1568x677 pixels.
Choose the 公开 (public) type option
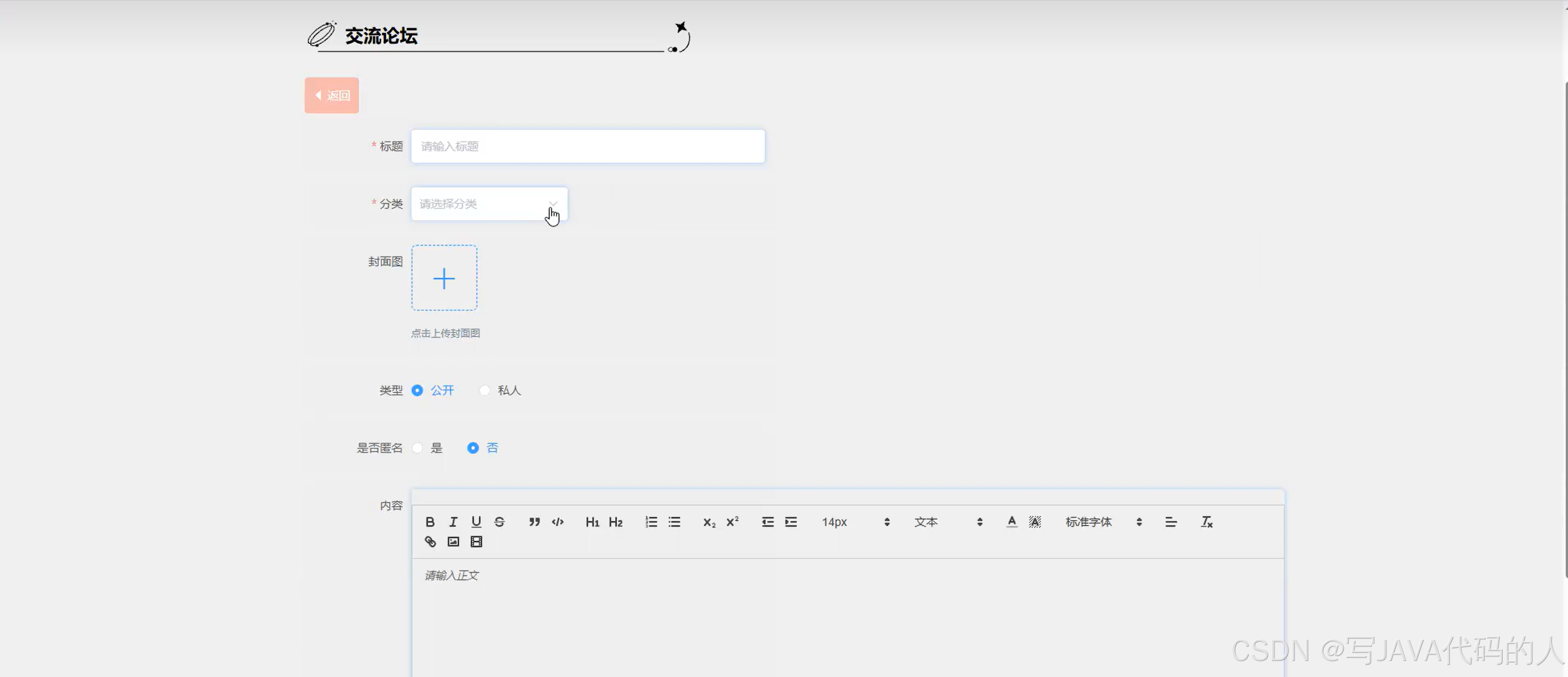(x=417, y=390)
